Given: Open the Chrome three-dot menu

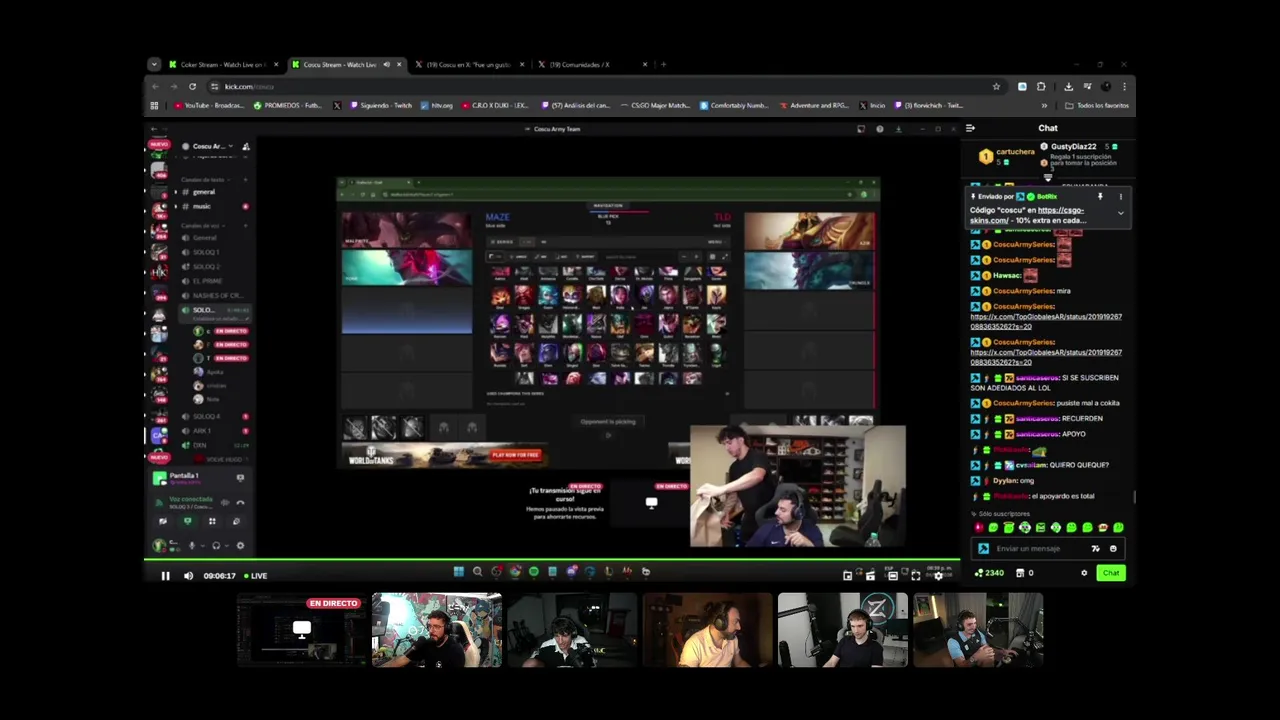Looking at the screenshot, I should [1124, 86].
